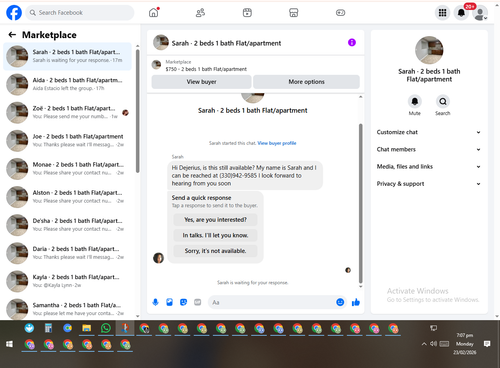Open Sarah's conversation in the chat list
The image size is (500, 368).
click(x=67, y=56)
